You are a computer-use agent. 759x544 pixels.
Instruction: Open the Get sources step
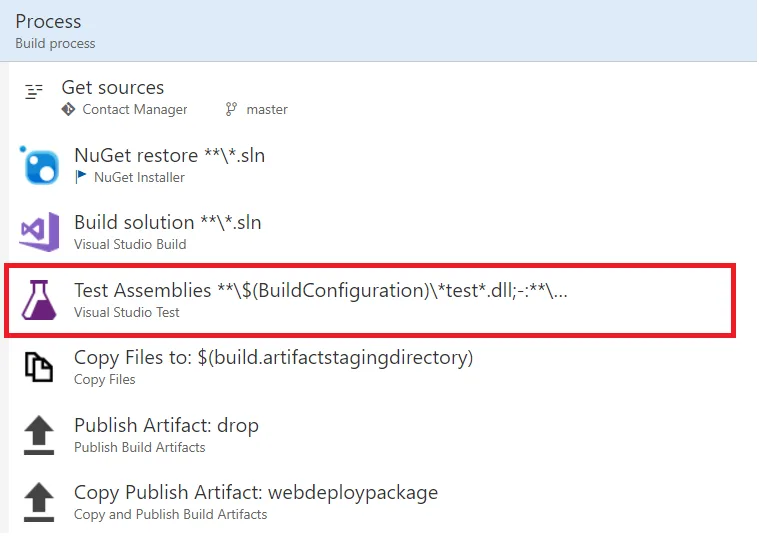coord(113,88)
